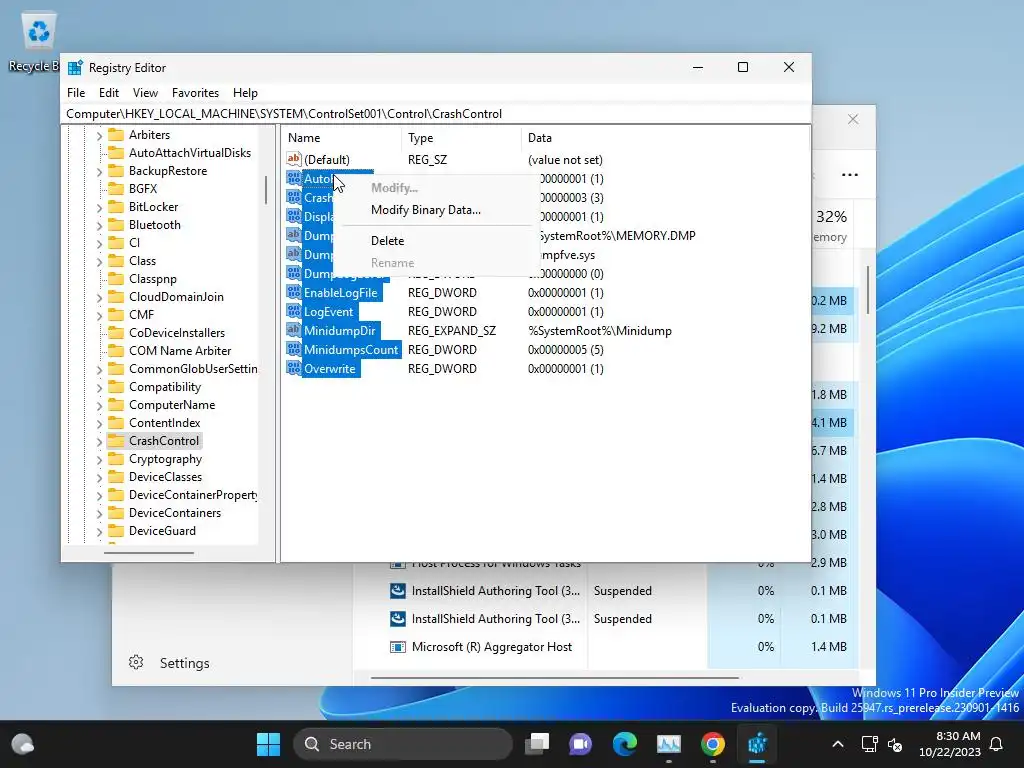
Task: Click the LogEvent DWORD value icon
Action: (x=294, y=312)
